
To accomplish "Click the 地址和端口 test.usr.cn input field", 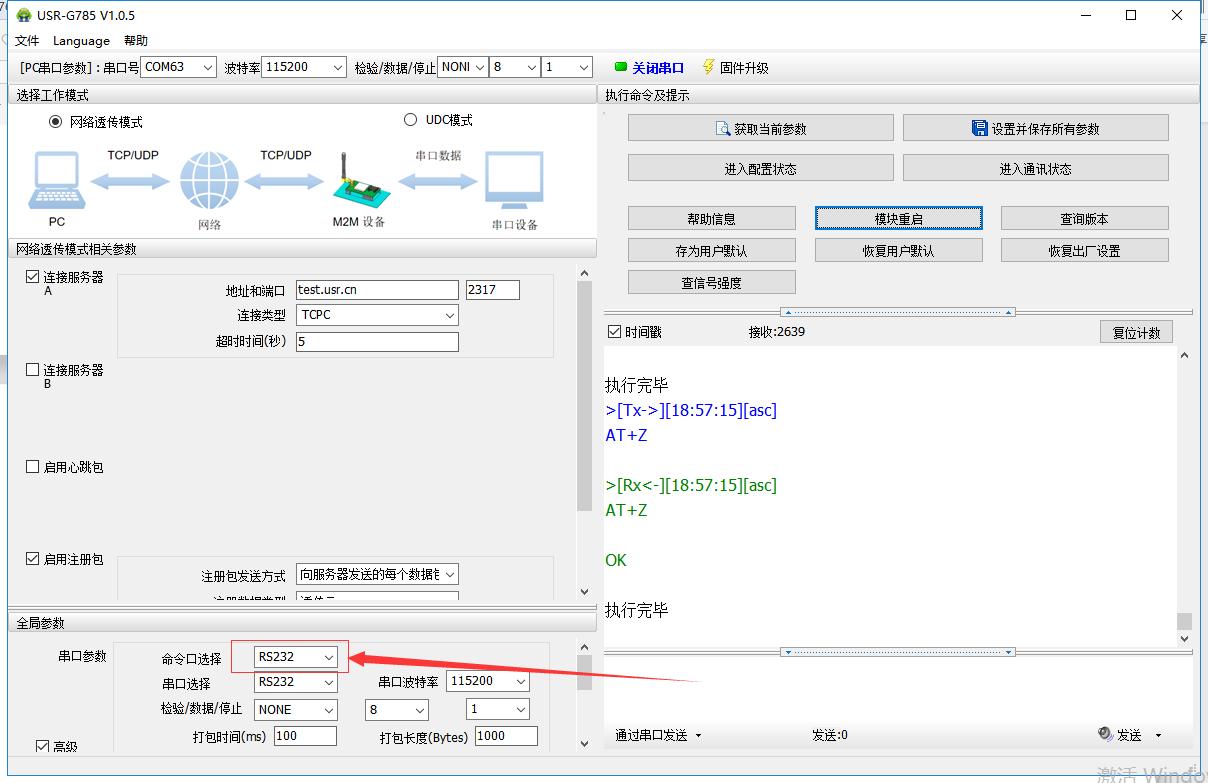I will 376,290.
